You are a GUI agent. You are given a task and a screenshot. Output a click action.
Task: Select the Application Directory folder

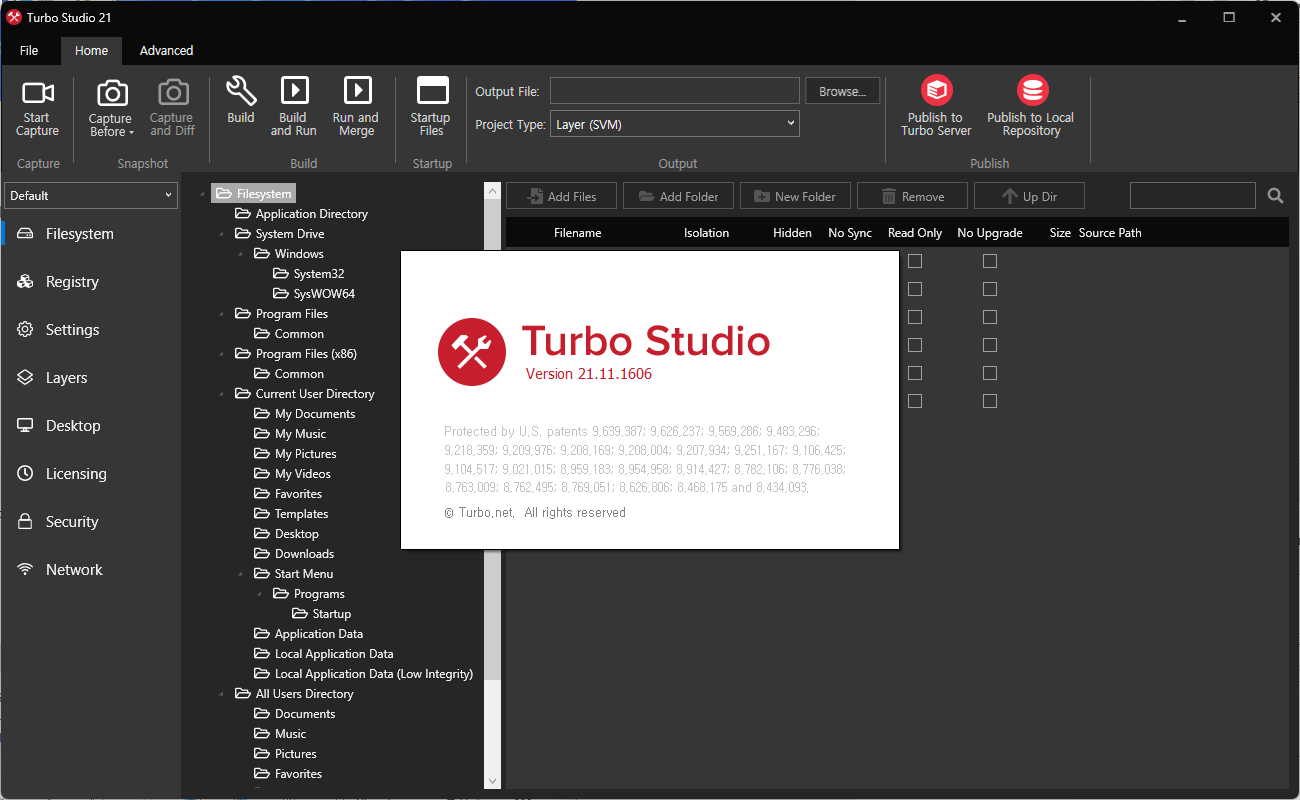(x=301, y=214)
